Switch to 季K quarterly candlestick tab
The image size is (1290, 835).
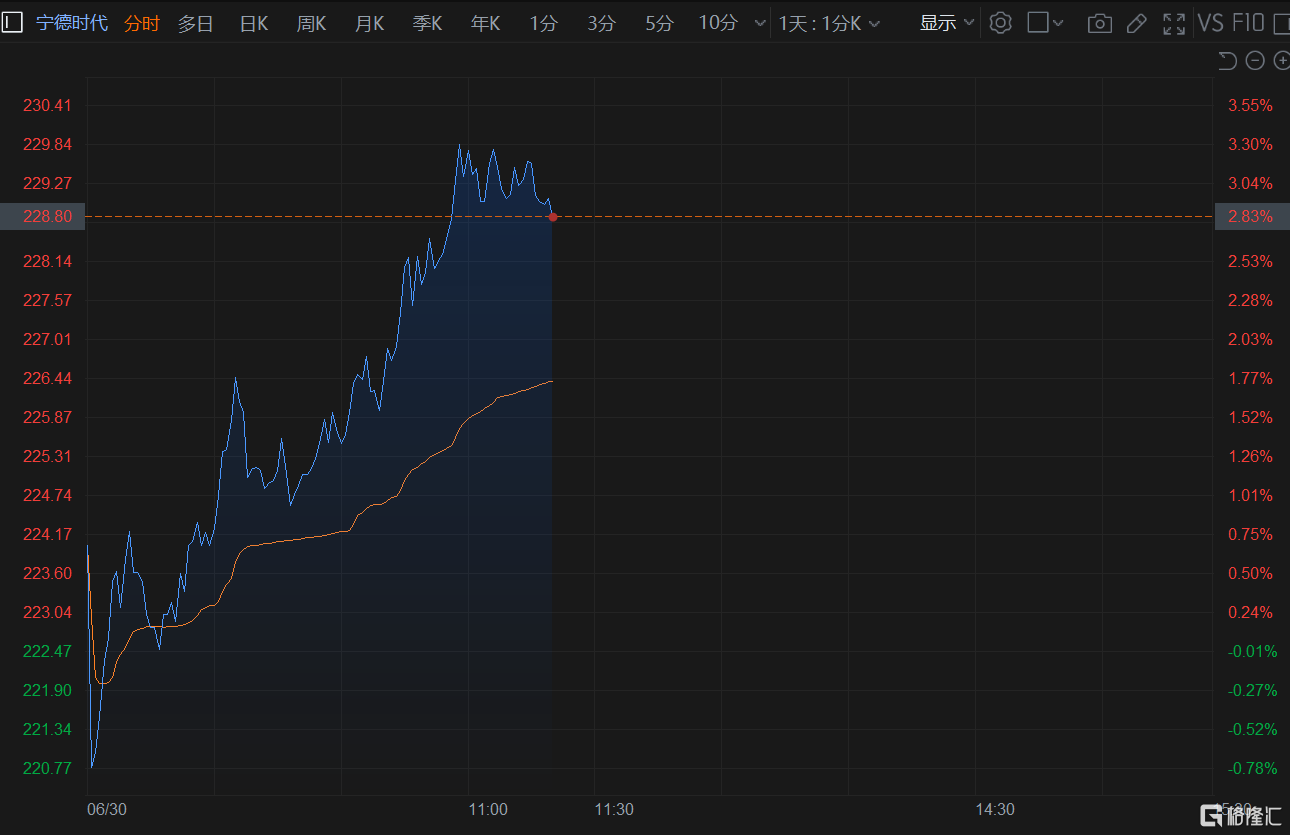[427, 23]
